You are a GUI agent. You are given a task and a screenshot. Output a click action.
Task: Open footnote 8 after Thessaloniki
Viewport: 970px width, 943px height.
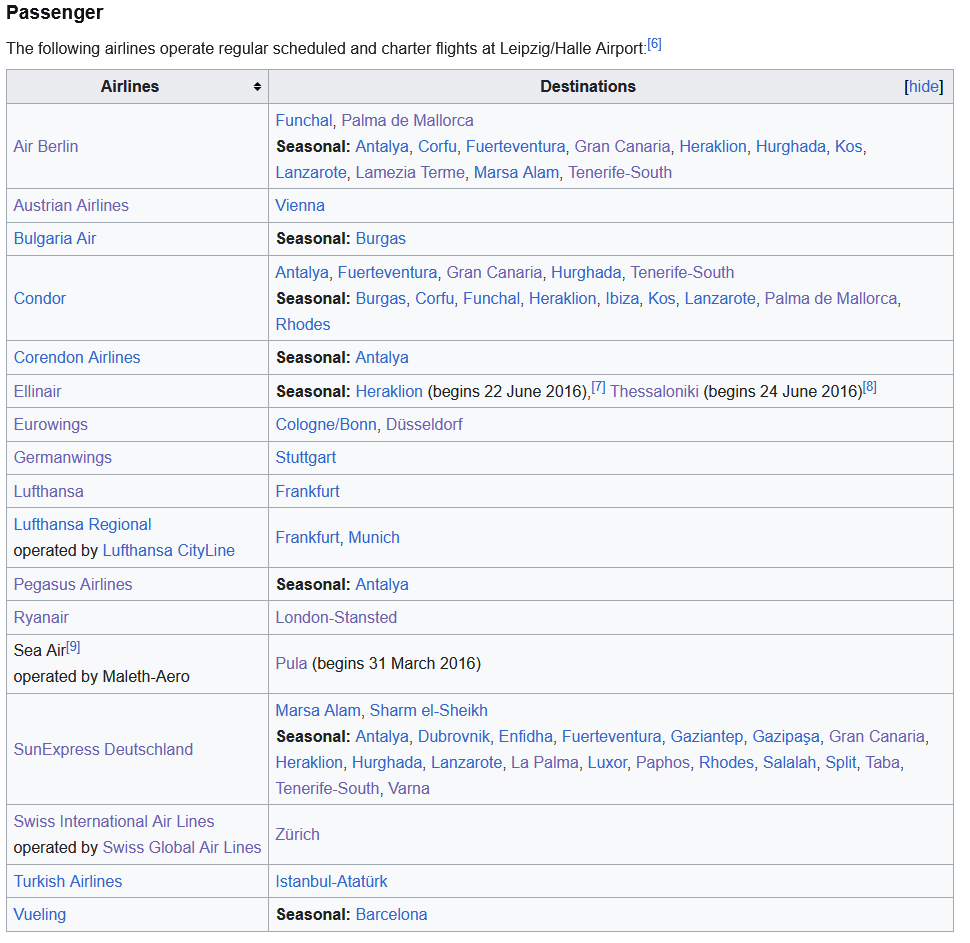pyautogui.click(x=869, y=387)
